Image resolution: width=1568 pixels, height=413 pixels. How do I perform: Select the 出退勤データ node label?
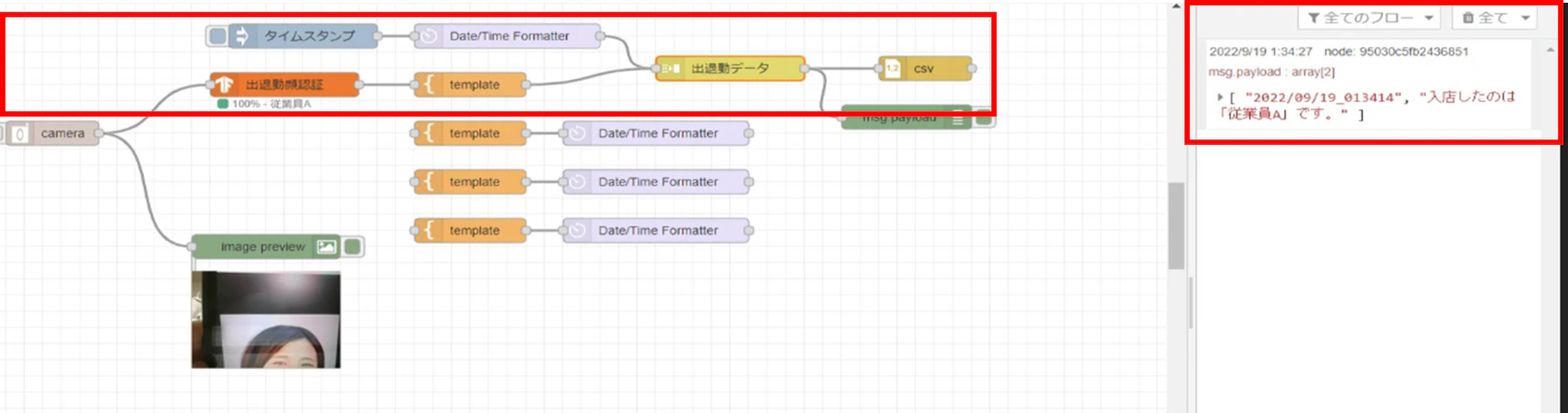coord(730,68)
